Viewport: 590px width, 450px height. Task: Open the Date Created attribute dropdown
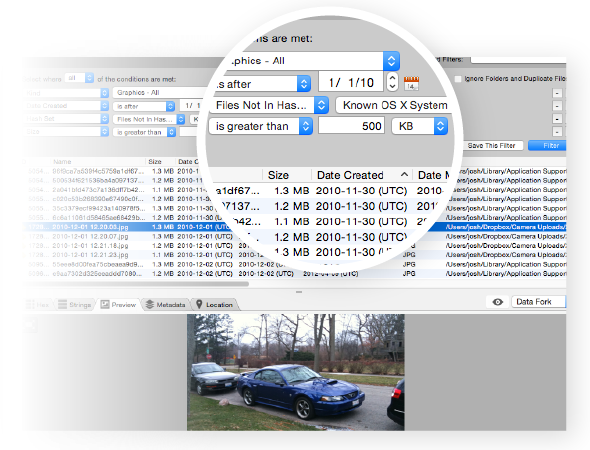66,106
